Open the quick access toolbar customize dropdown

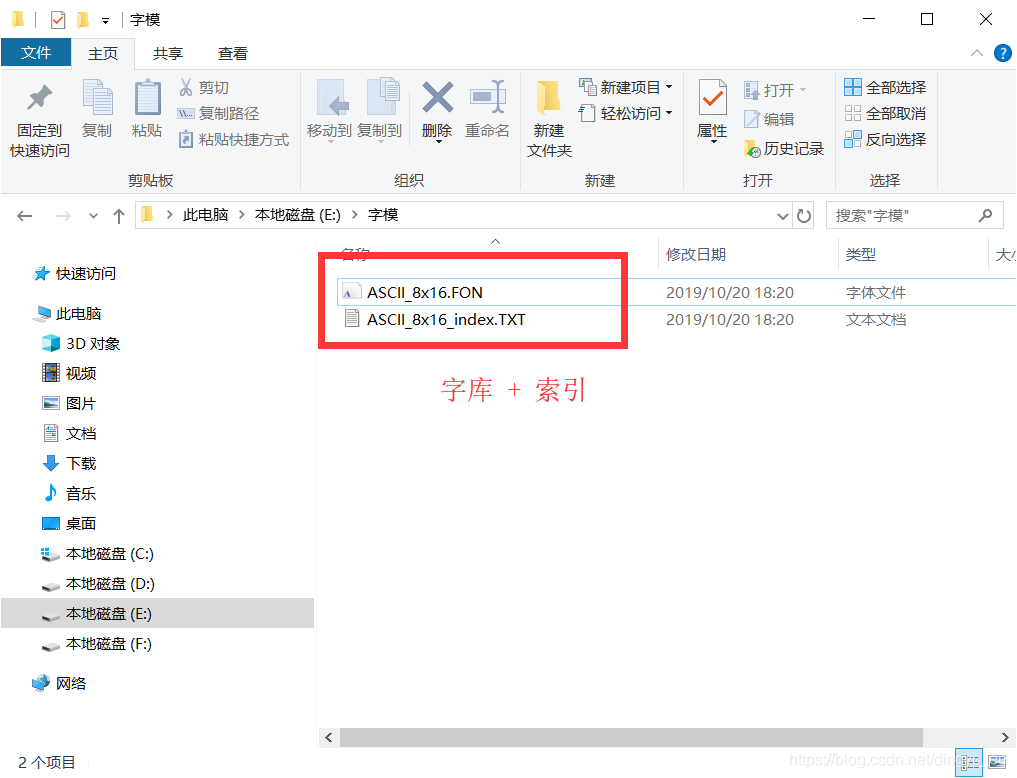coord(105,21)
